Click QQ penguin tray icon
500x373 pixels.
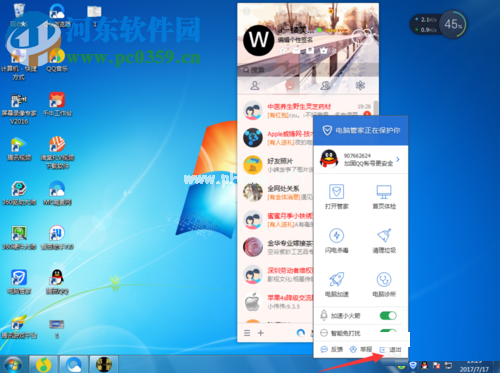(x=424, y=365)
